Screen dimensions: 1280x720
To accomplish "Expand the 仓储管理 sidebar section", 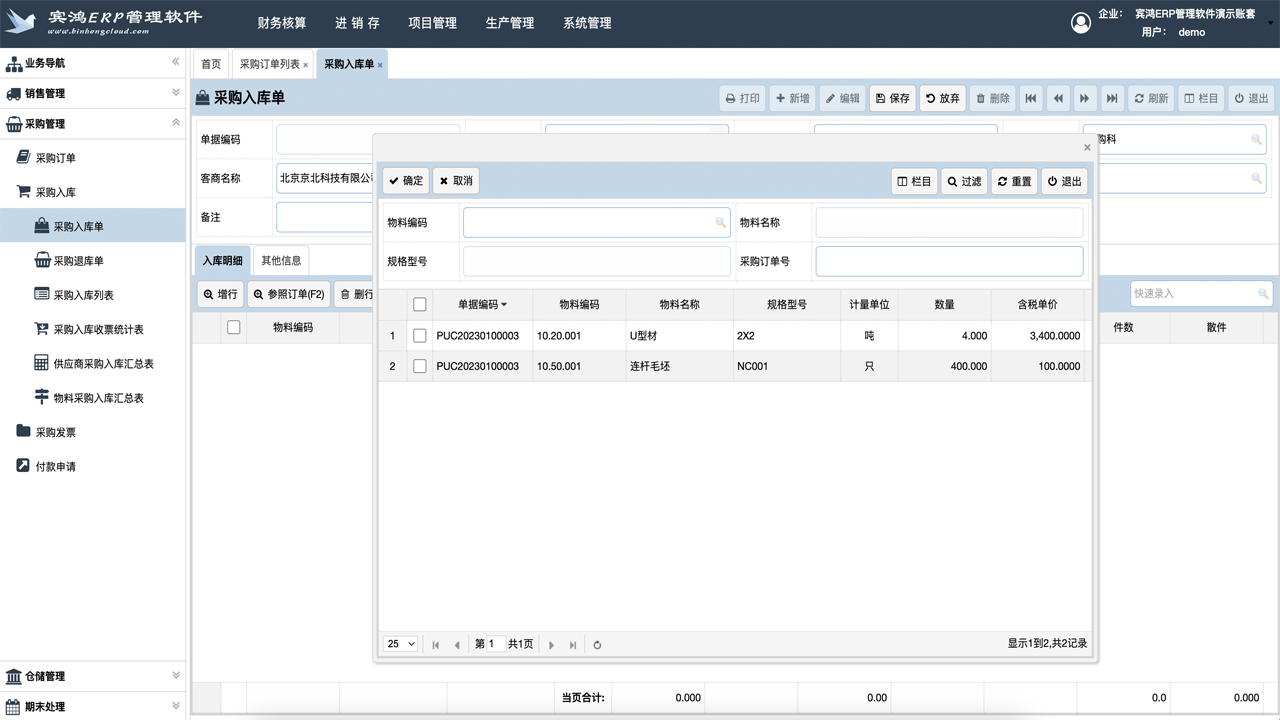I will tap(92, 676).
